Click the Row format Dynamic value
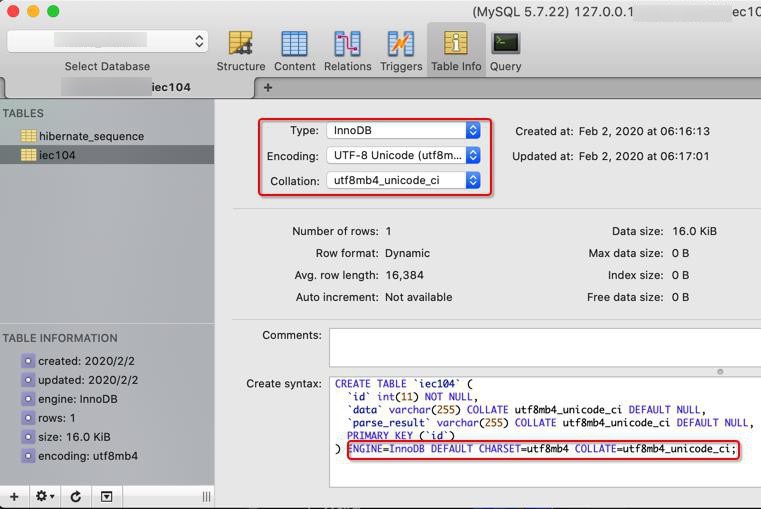 click(x=407, y=253)
